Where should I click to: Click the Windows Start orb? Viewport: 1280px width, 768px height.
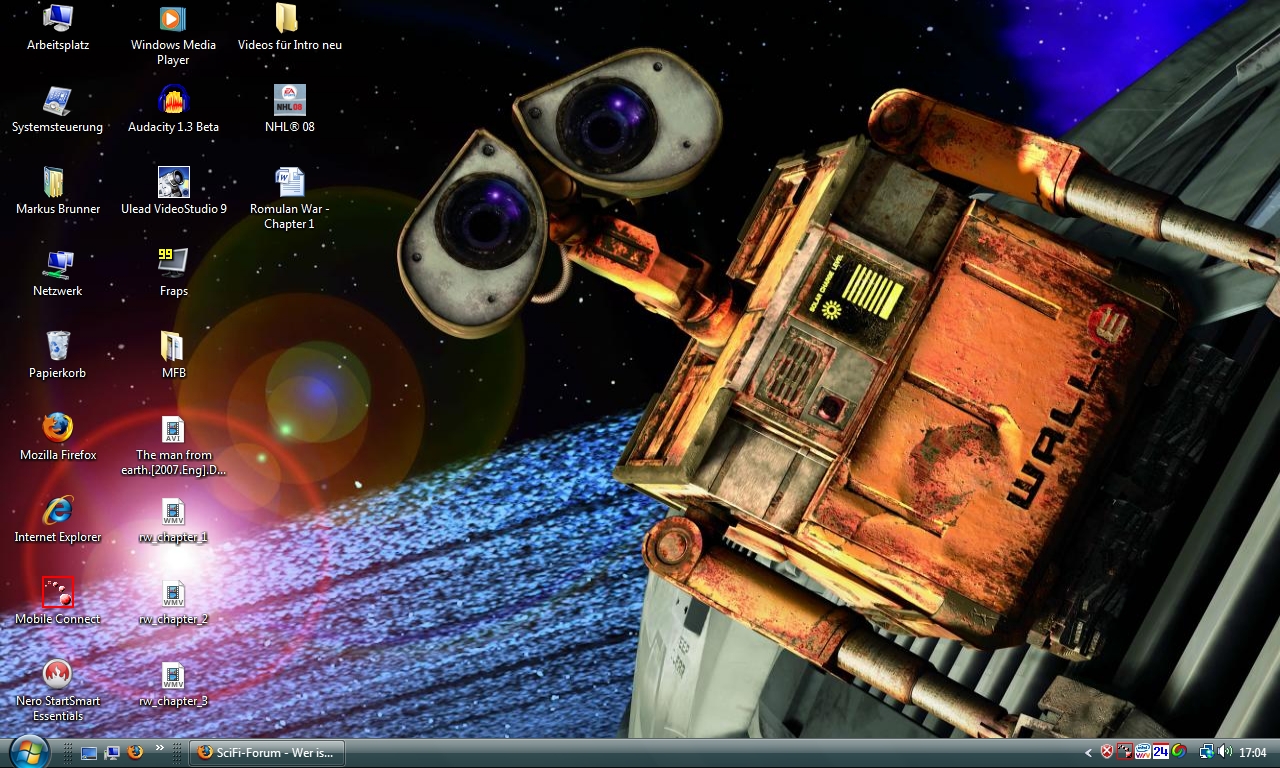[x=28, y=751]
